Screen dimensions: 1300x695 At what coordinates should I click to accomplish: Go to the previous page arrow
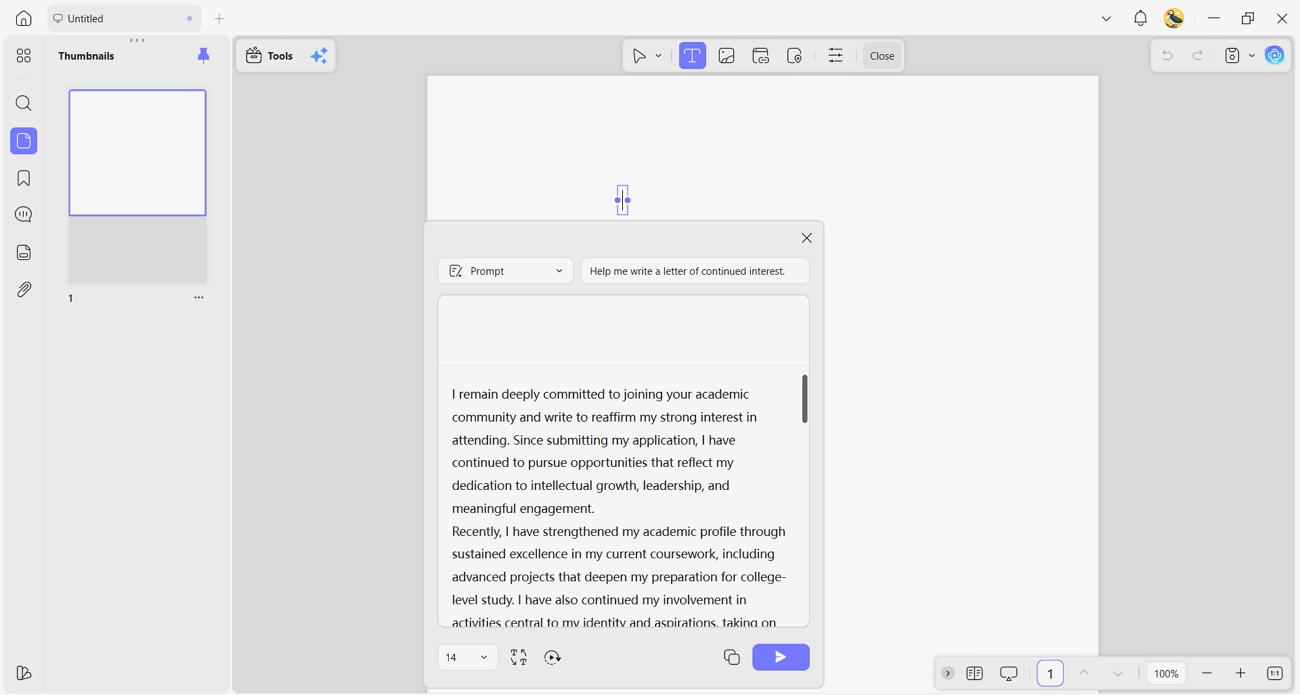[1084, 673]
